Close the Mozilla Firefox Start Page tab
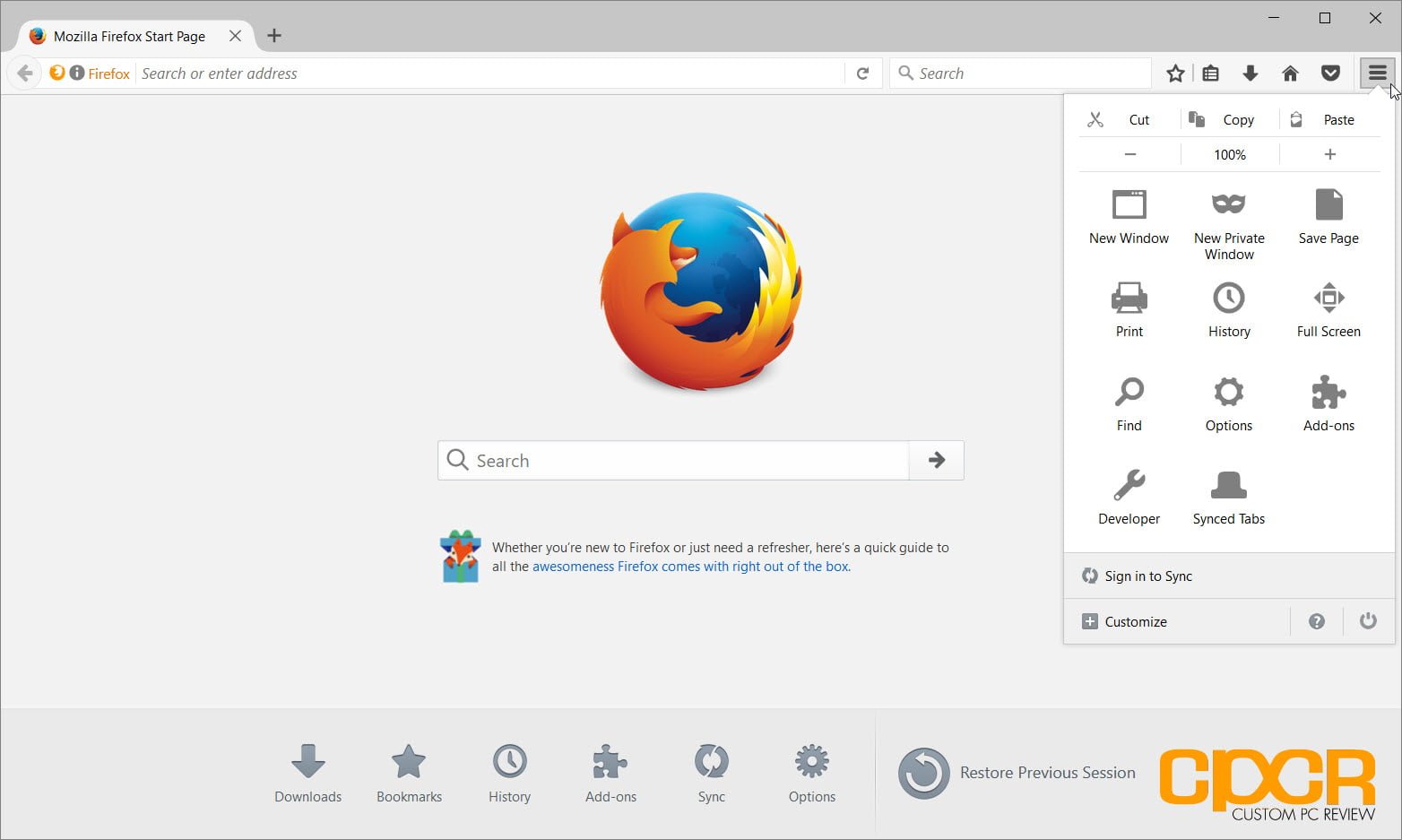 235,36
